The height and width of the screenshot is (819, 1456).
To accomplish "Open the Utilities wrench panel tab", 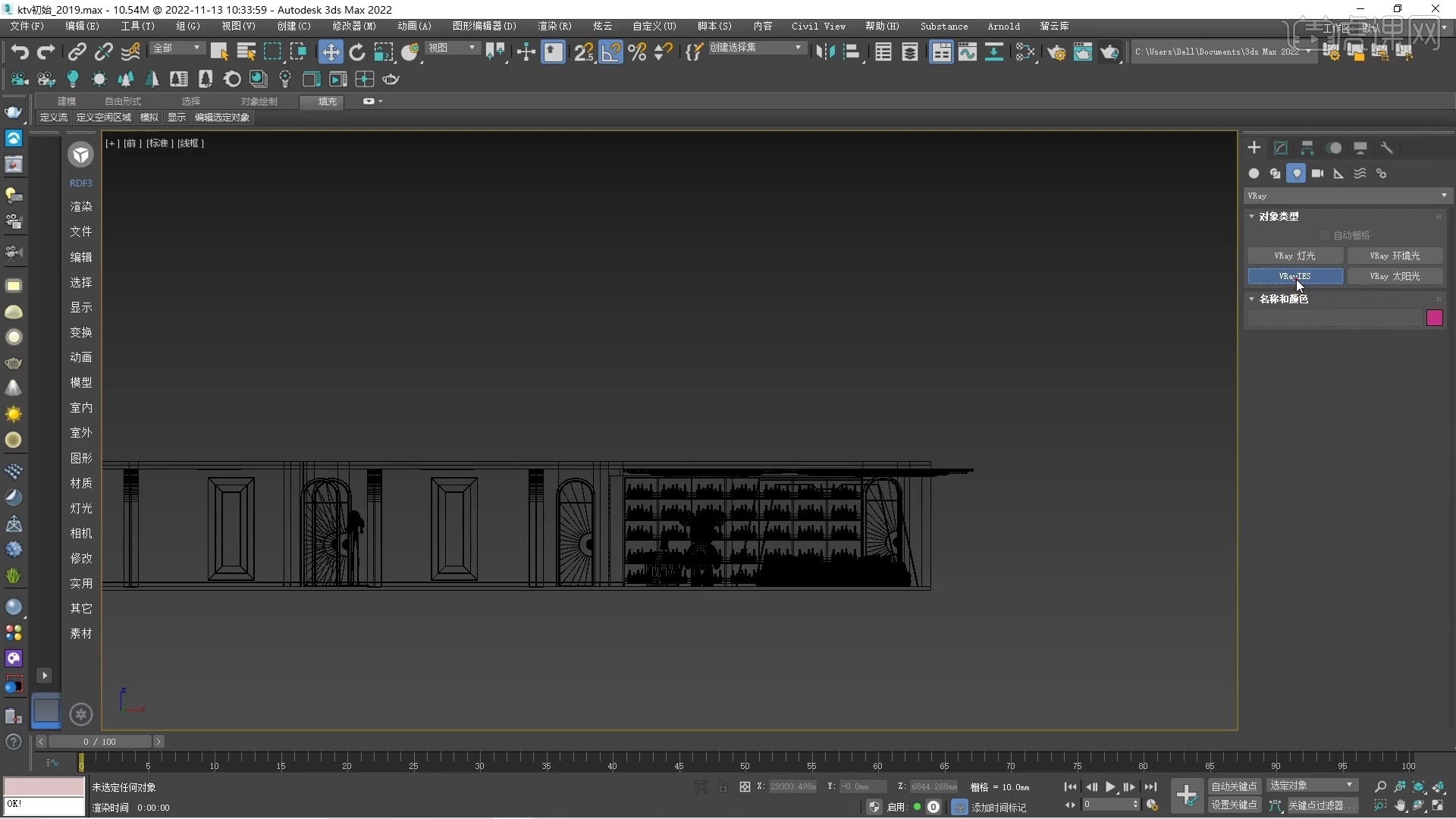I will tap(1387, 148).
